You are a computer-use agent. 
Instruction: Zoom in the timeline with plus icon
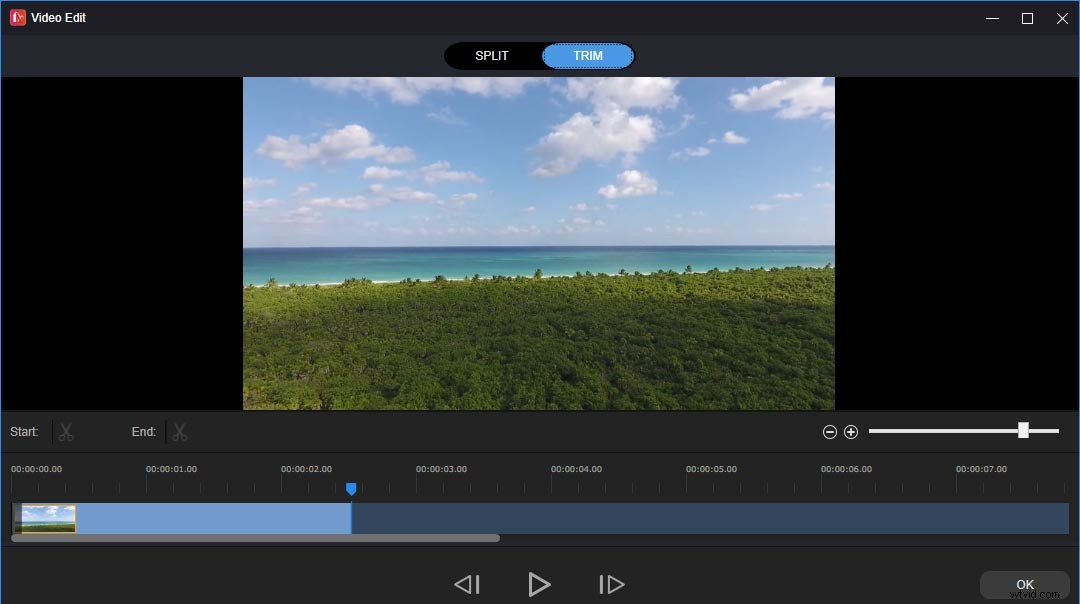click(x=851, y=431)
